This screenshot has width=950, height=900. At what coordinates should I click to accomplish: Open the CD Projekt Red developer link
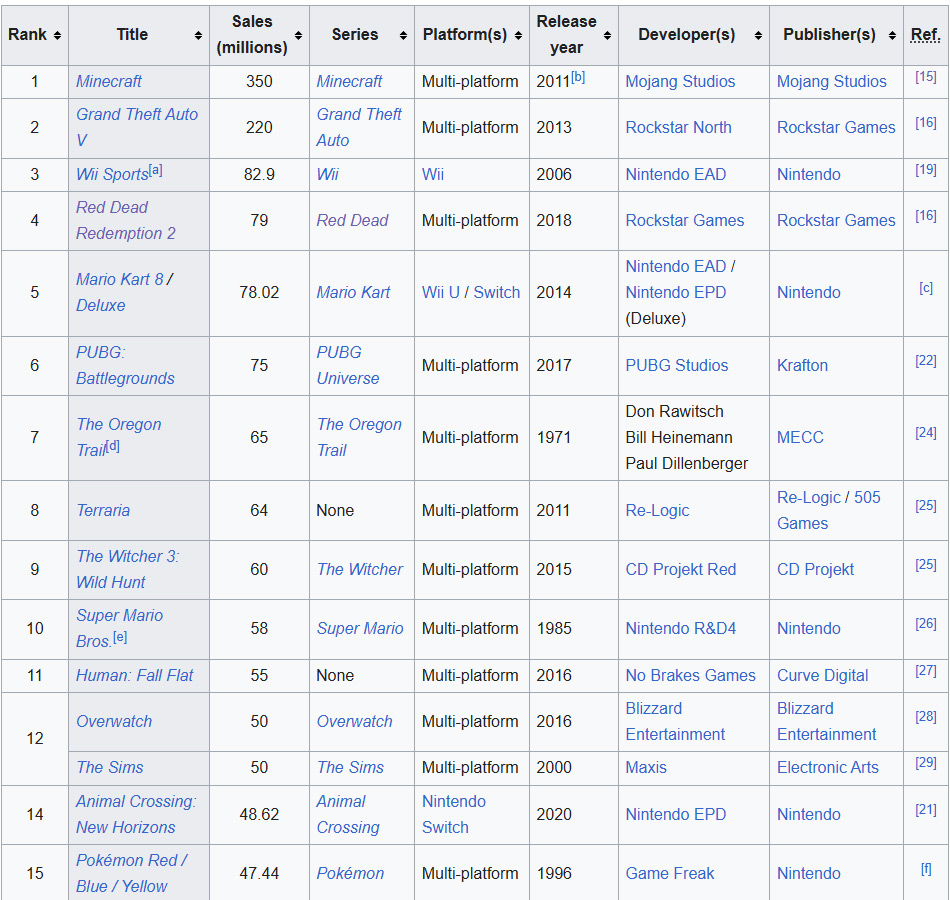pyautogui.click(x=680, y=569)
